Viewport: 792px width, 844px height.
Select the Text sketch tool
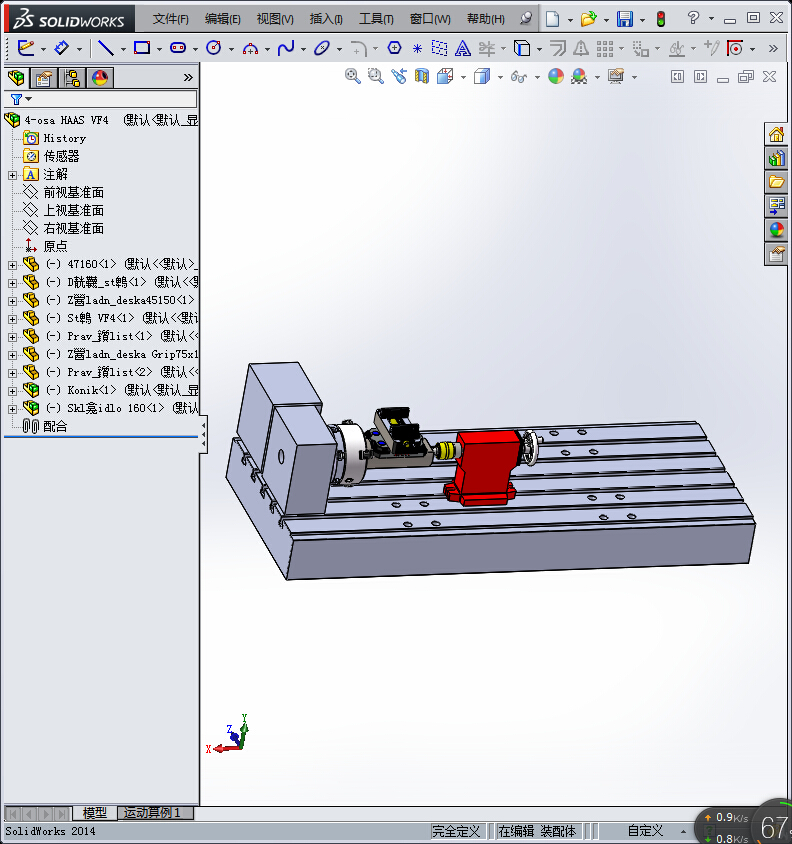coord(462,48)
